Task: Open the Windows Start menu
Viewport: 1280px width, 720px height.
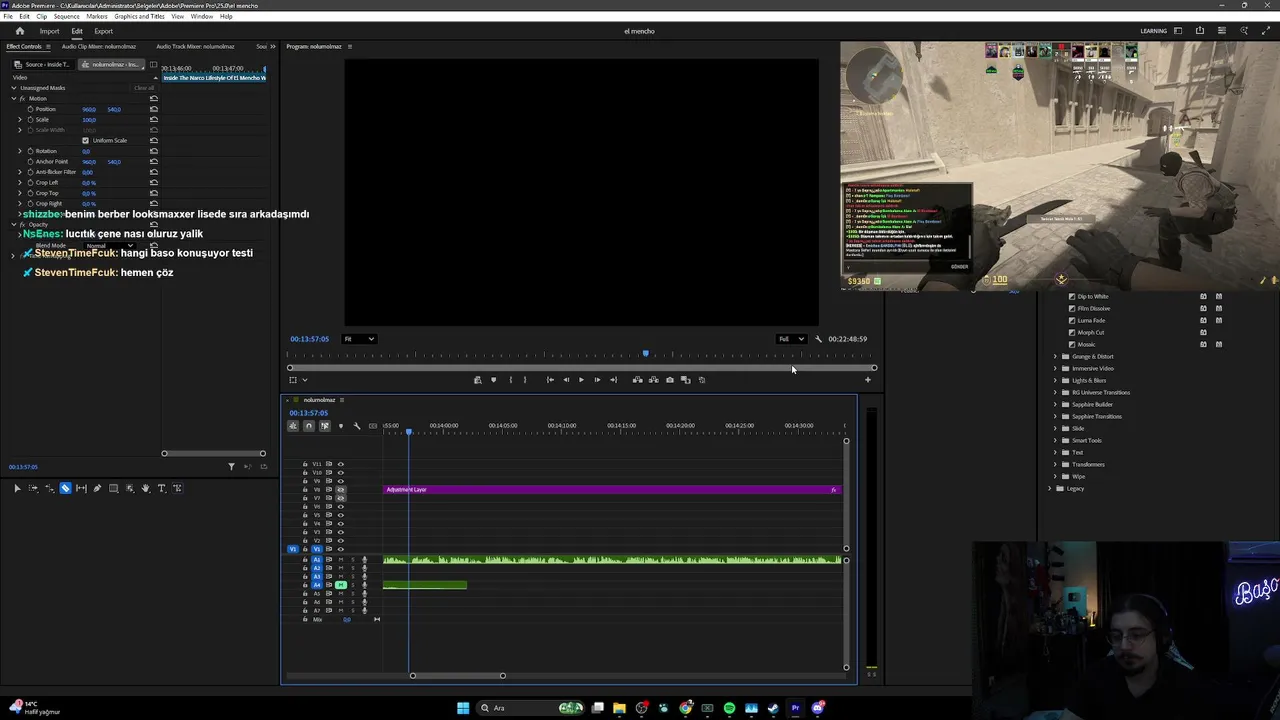Action: [463, 708]
